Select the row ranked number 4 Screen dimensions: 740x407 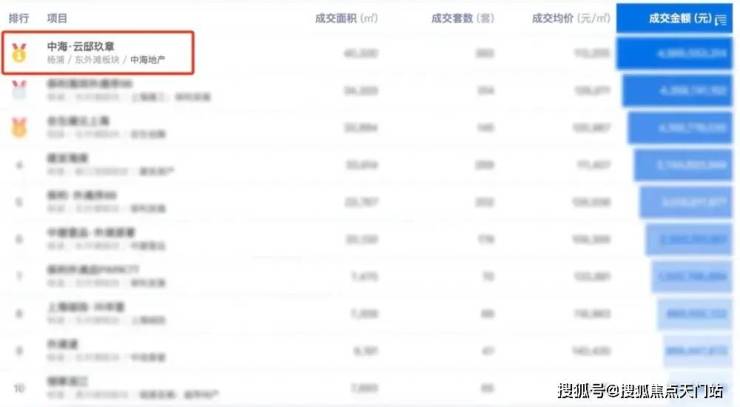[x=366, y=165]
